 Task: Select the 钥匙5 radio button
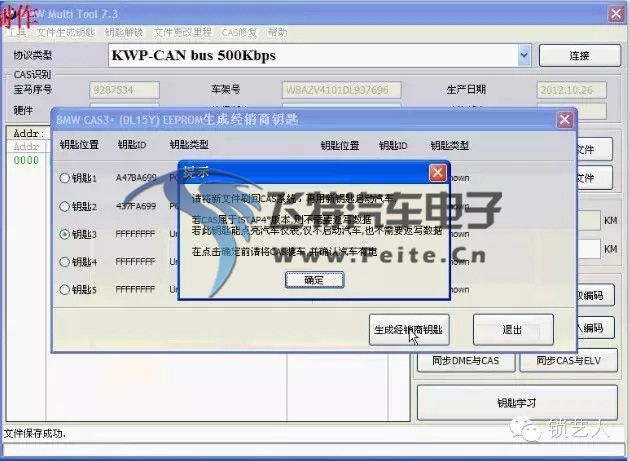[x=64, y=289]
